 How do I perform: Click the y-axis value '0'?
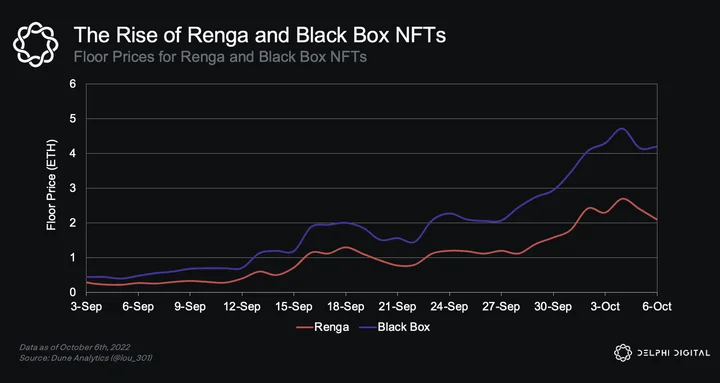pyautogui.click(x=73, y=292)
